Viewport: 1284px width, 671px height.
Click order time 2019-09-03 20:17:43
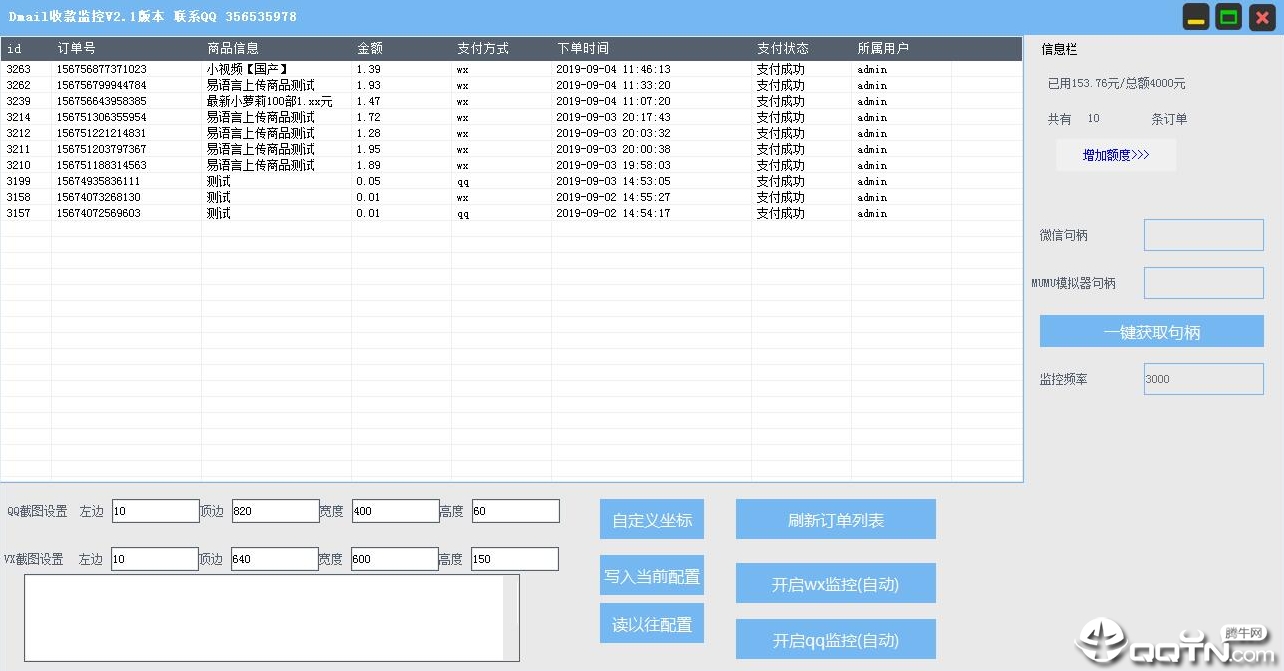[x=613, y=117]
